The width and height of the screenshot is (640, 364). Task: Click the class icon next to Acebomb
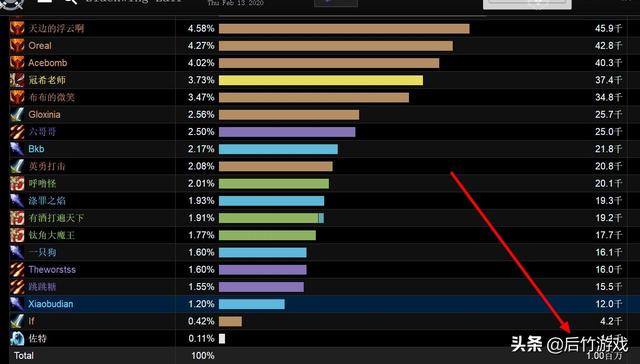click(17, 63)
